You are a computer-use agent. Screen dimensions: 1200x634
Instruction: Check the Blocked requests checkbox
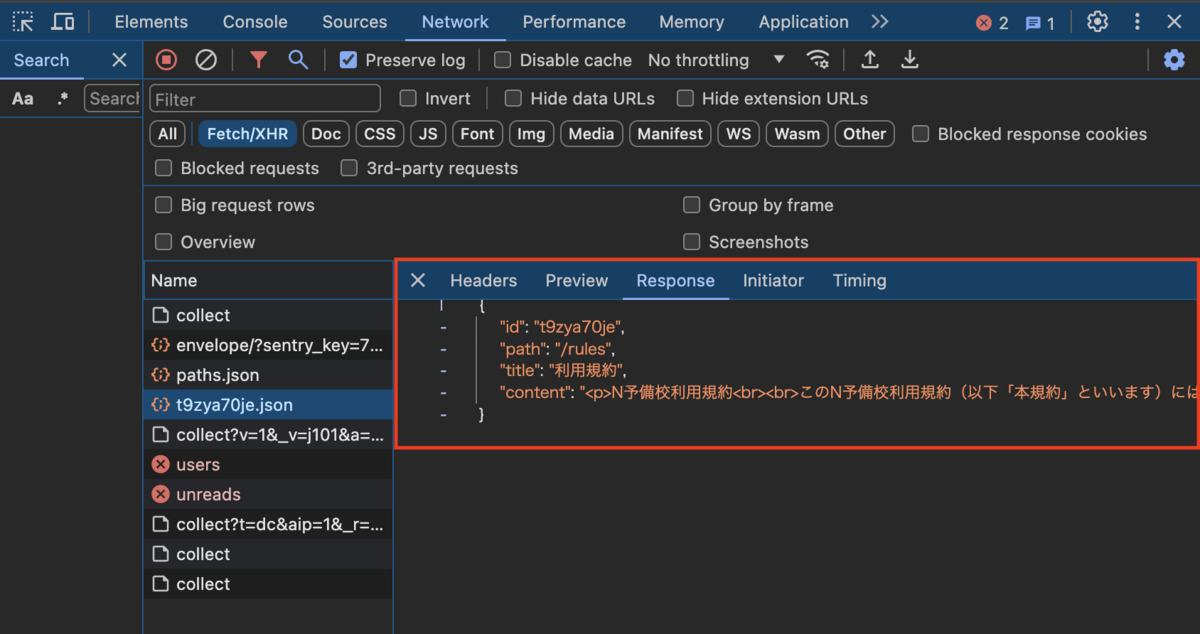tap(163, 168)
